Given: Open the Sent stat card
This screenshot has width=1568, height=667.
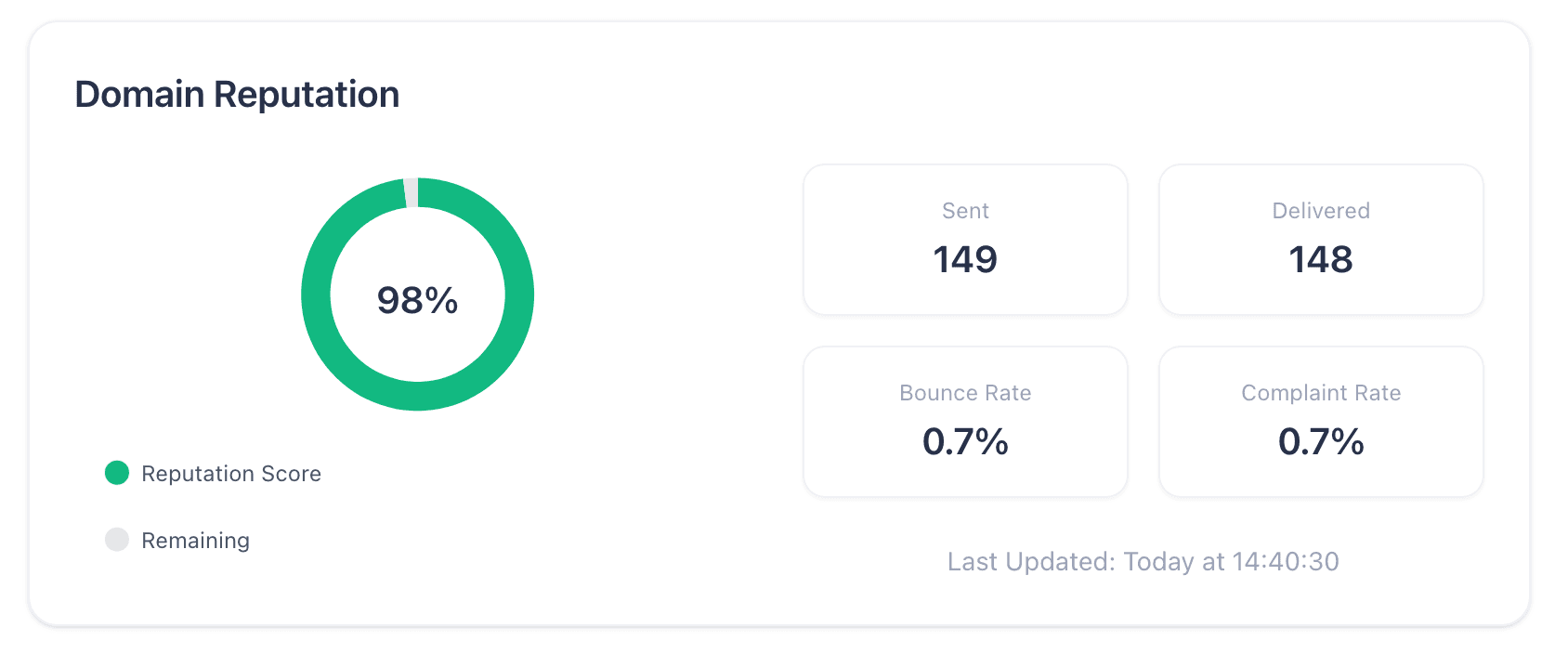Looking at the screenshot, I should (965, 240).
